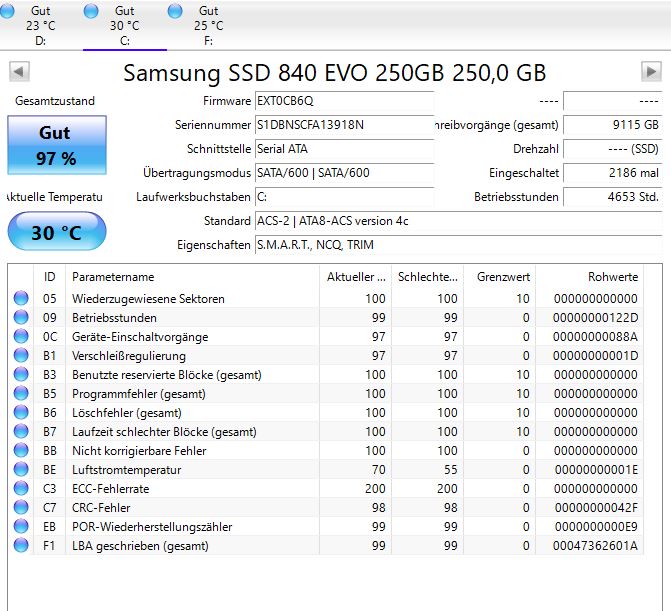This screenshot has width=671, height=611.
Task: Click the 30 °C temperature button
Action: click(56, 231)
